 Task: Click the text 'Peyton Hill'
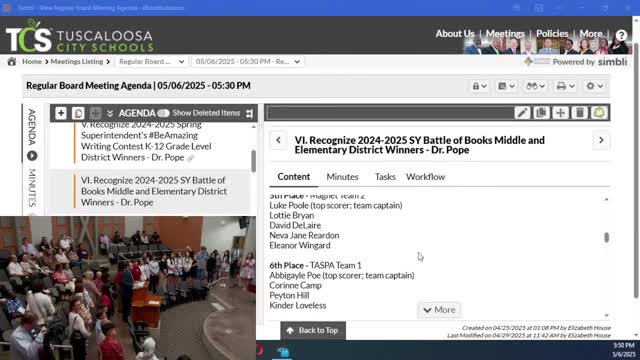(x=289, y=296)
